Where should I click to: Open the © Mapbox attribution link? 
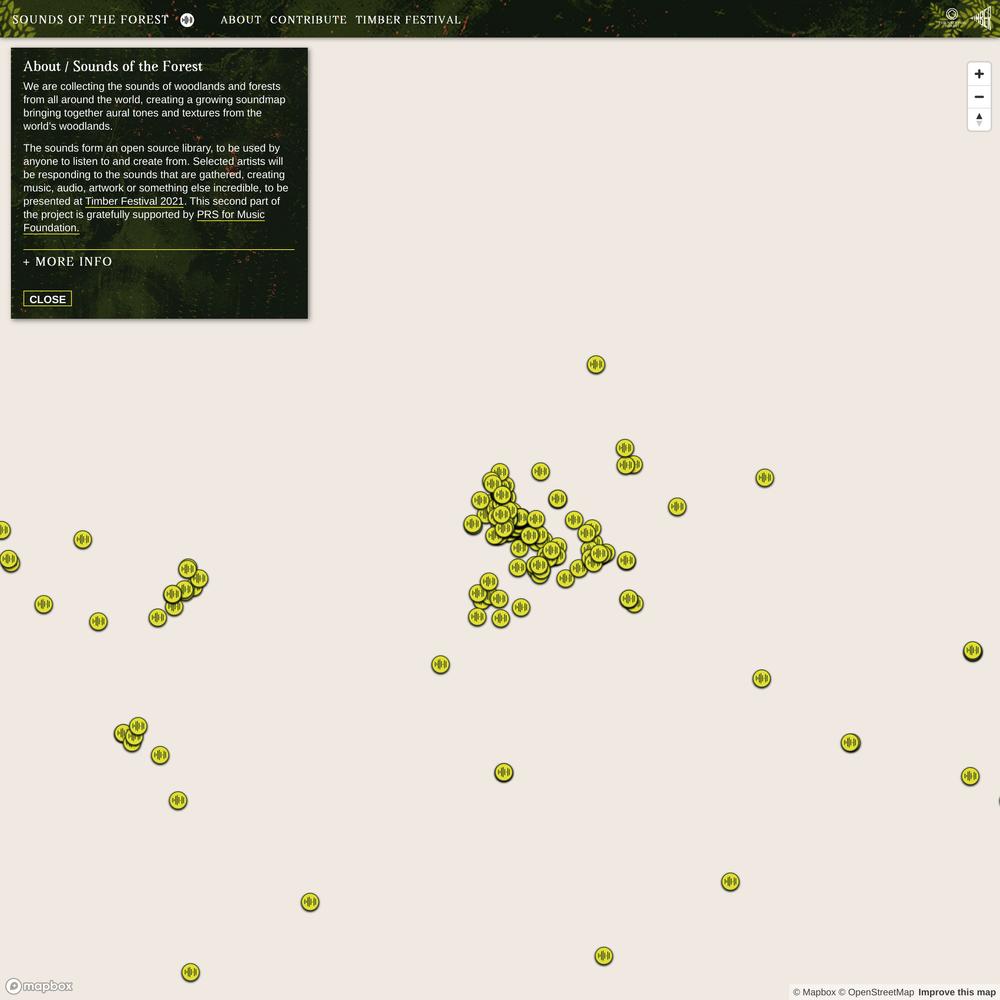point(814,992)
